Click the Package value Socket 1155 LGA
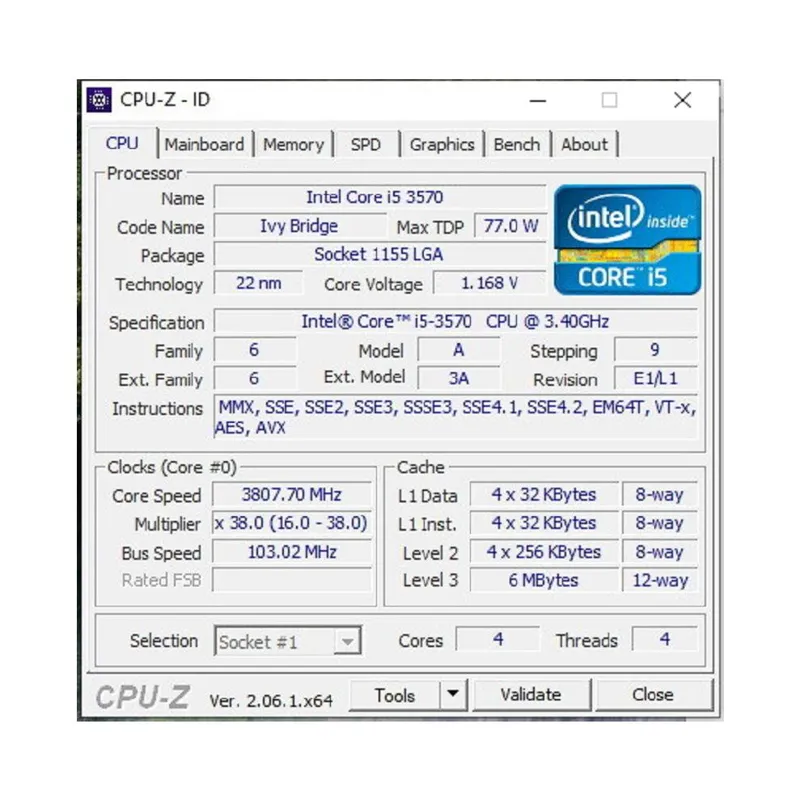The height and width of the screenshot is (800, 800). [380, 254]
